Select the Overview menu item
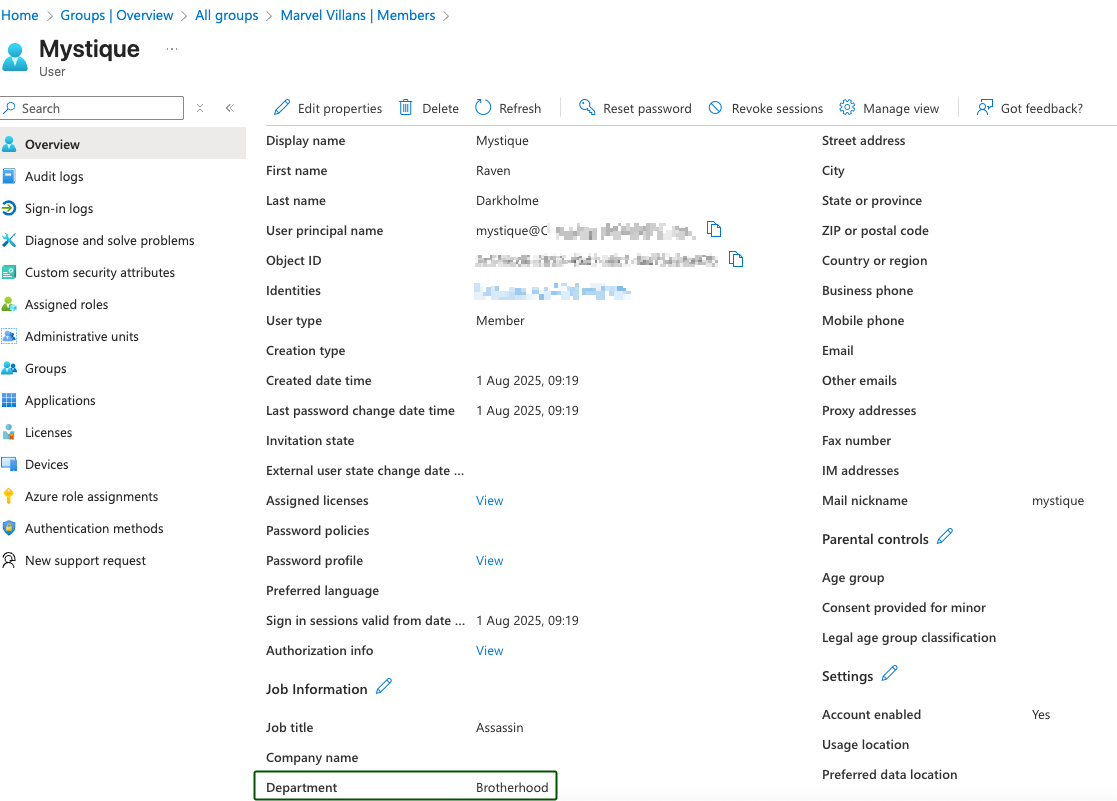This screenshot has width=1117, height=801. pyautogui.click(x=123, y=144)
